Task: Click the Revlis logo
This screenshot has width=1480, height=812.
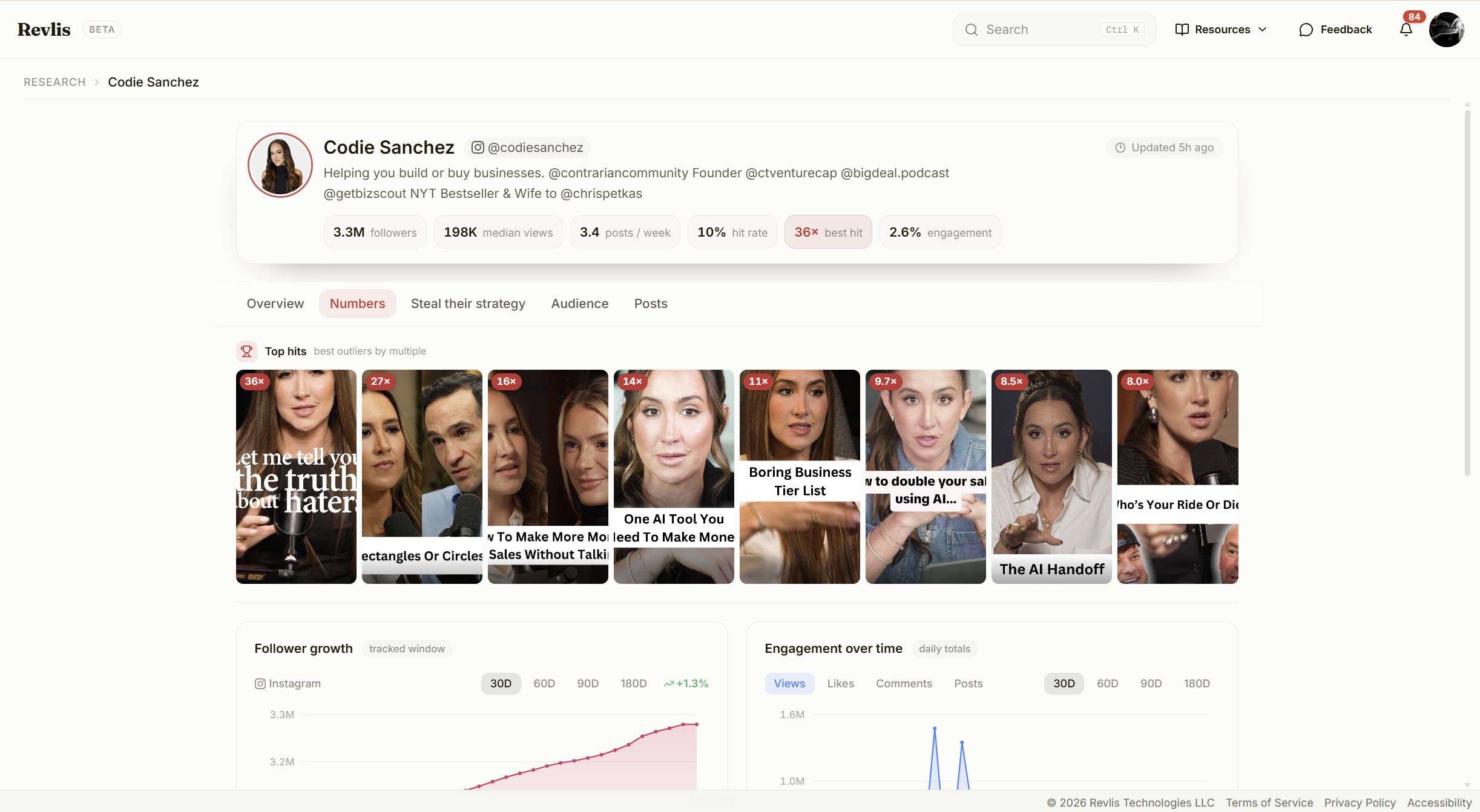Action: 44,30
